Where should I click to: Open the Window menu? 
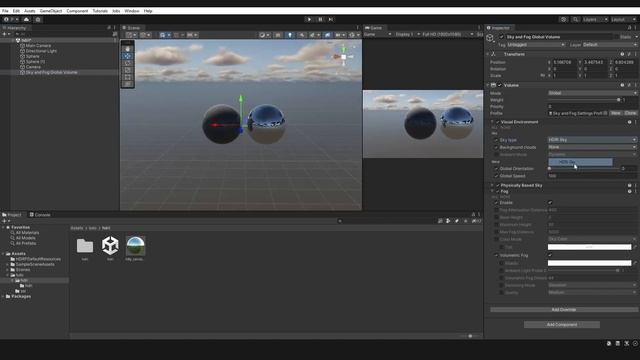(131, 11)
